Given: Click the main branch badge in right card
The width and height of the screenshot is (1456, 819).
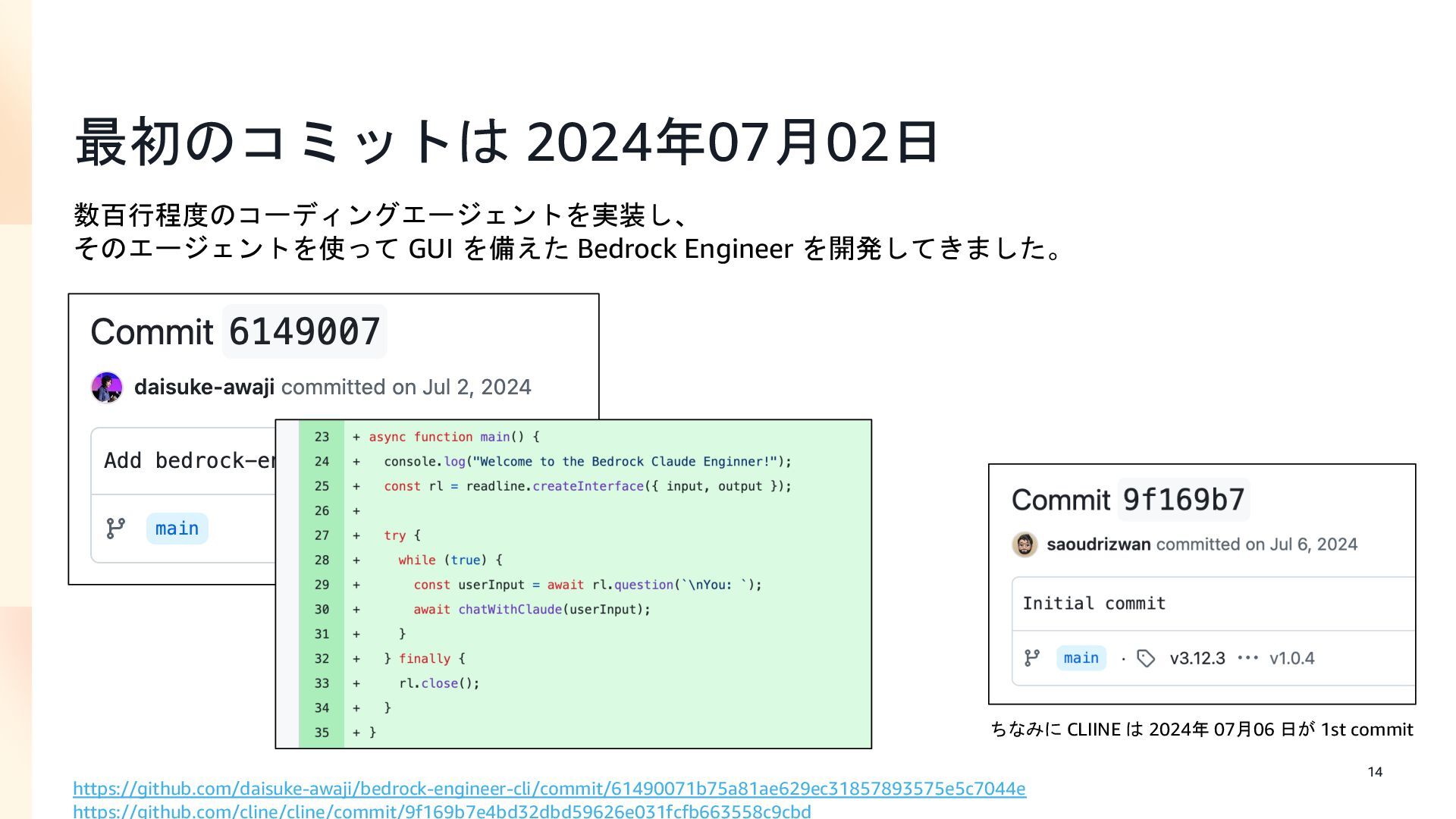Looking at the screenshot, I should click(1081, 658).
